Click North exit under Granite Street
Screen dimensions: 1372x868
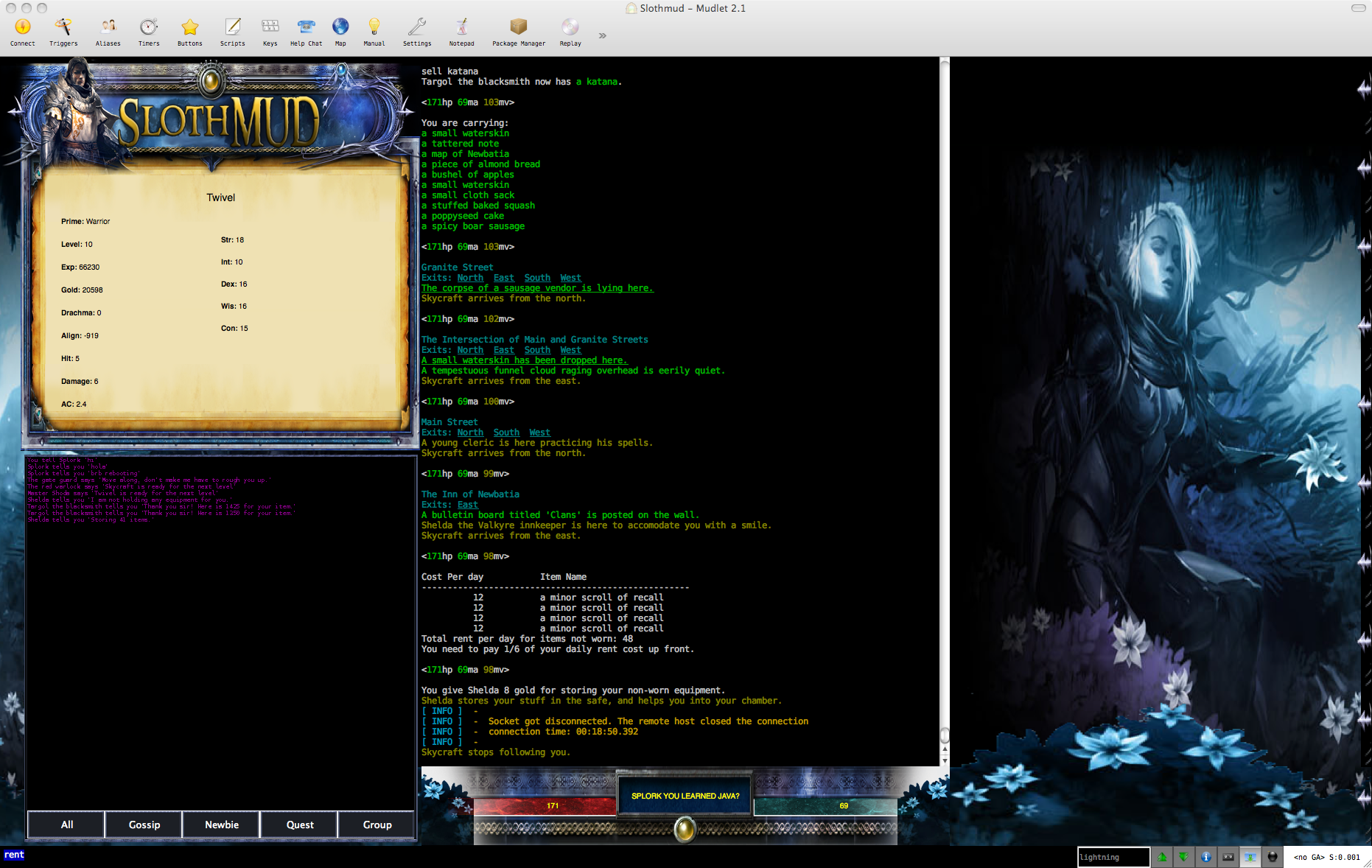point(470,278)
